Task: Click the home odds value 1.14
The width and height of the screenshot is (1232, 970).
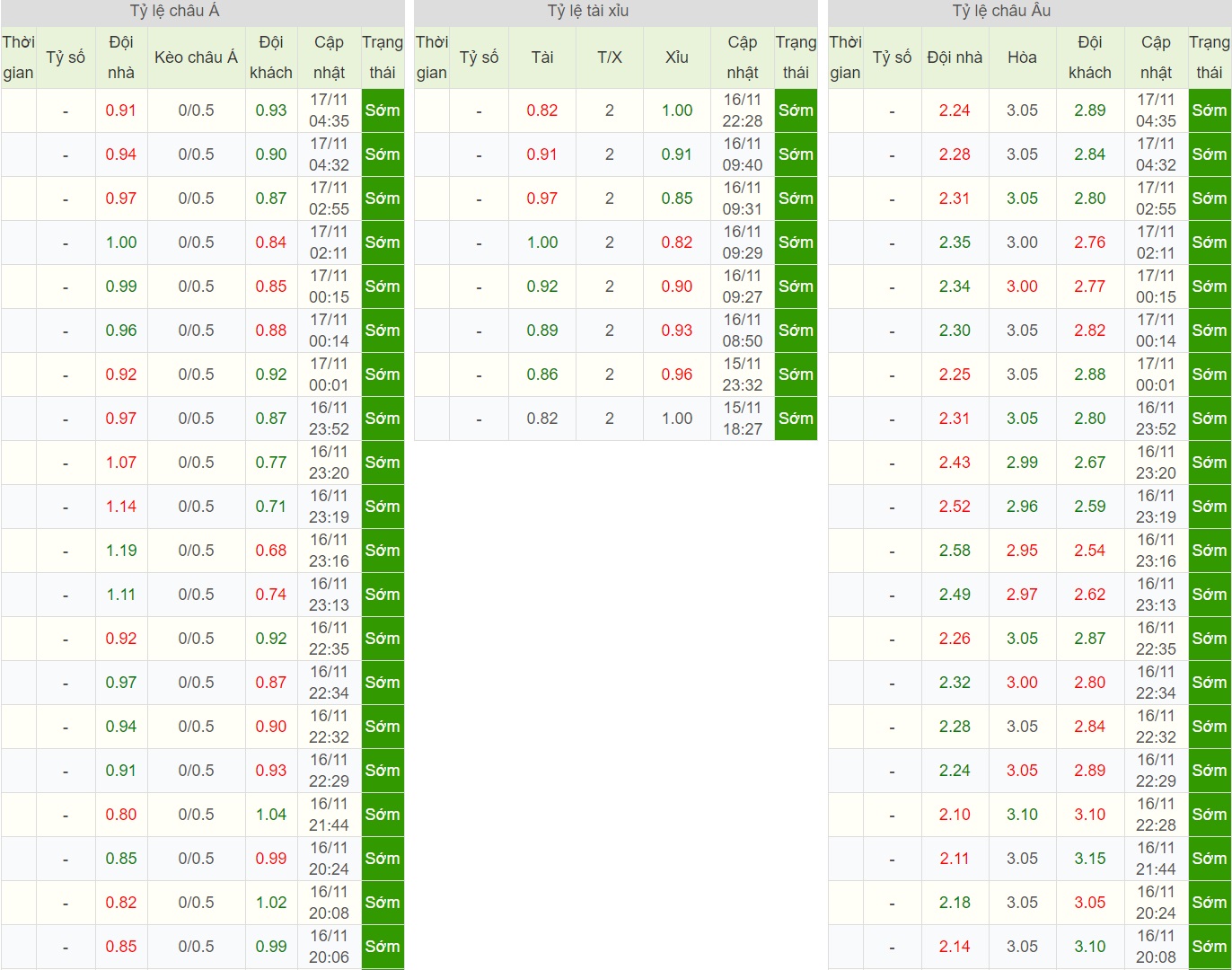Action: click(121, 507)
